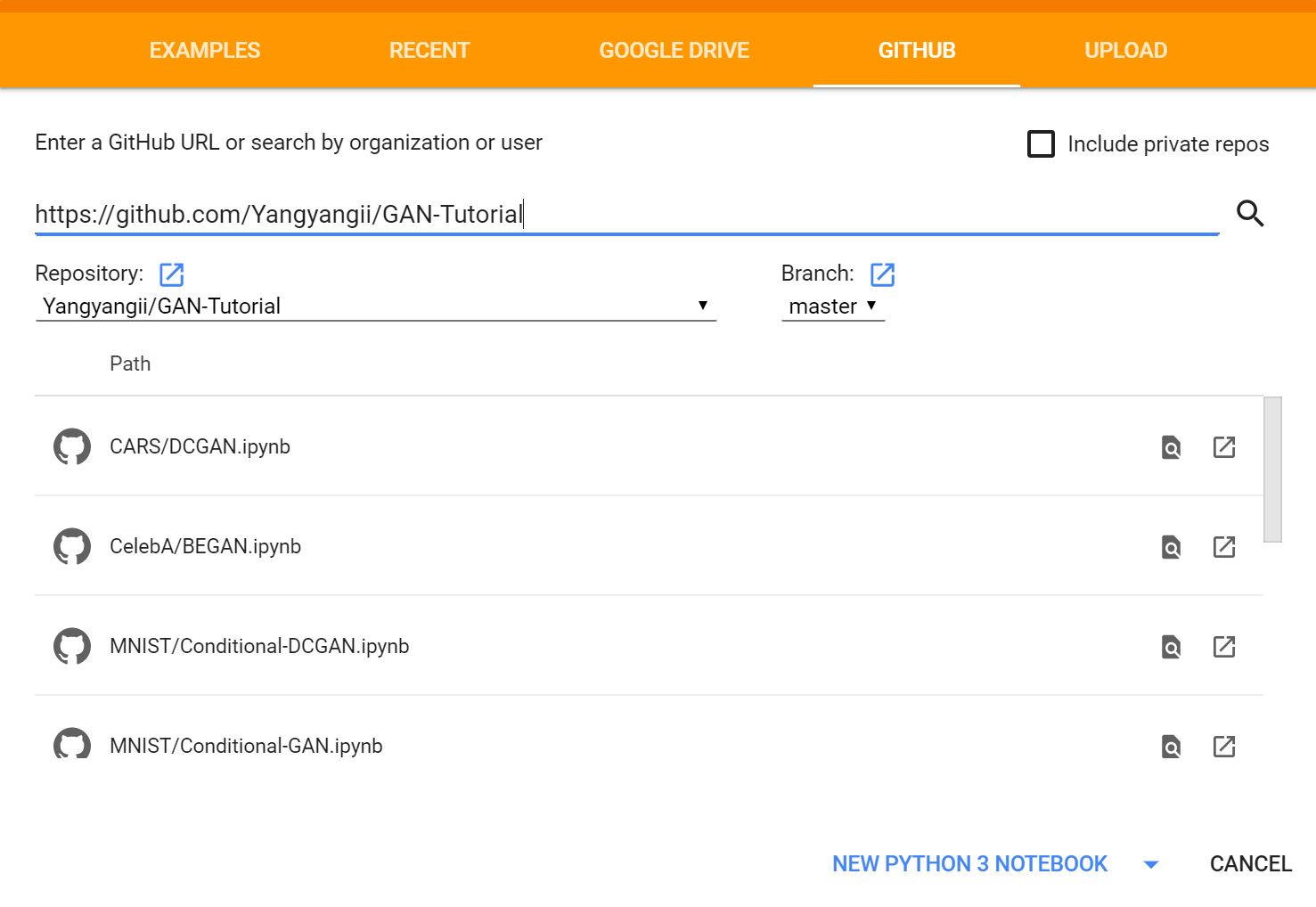The height and width of the screenshot is (907, 1316).
Task: Click GitHub logo beside CARS/DCGAN.ipynb
Action: (x=72, y=446)
